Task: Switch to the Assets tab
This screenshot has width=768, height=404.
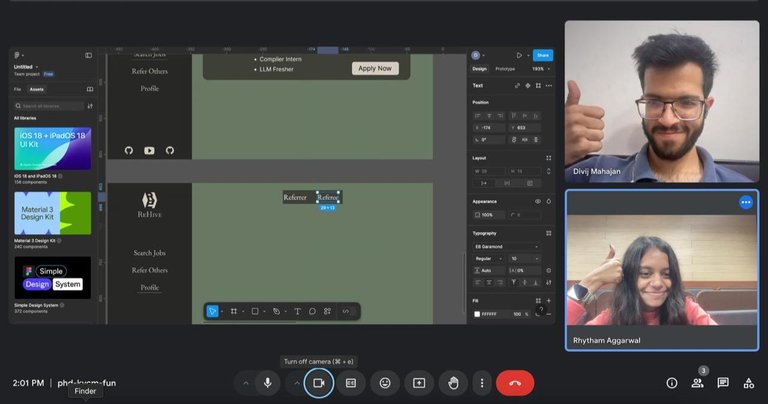Action: click(x=37, y=89)
